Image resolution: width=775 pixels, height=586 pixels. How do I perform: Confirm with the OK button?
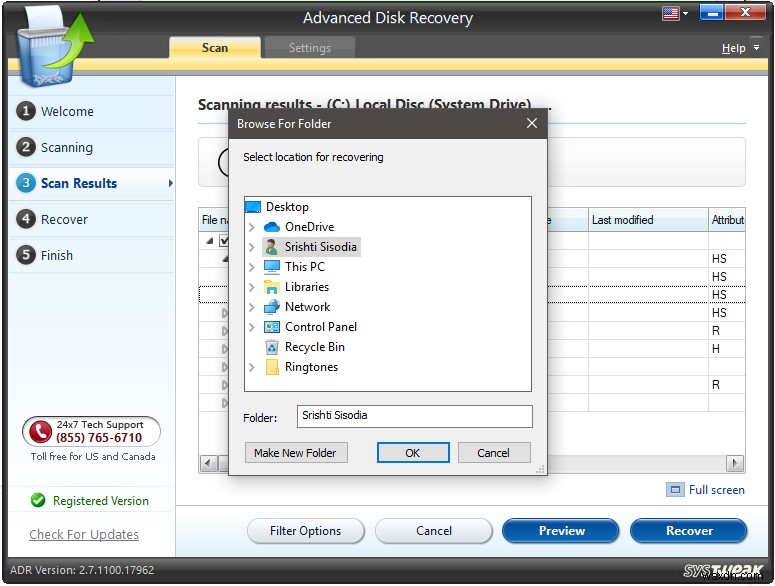pos(413,453)
